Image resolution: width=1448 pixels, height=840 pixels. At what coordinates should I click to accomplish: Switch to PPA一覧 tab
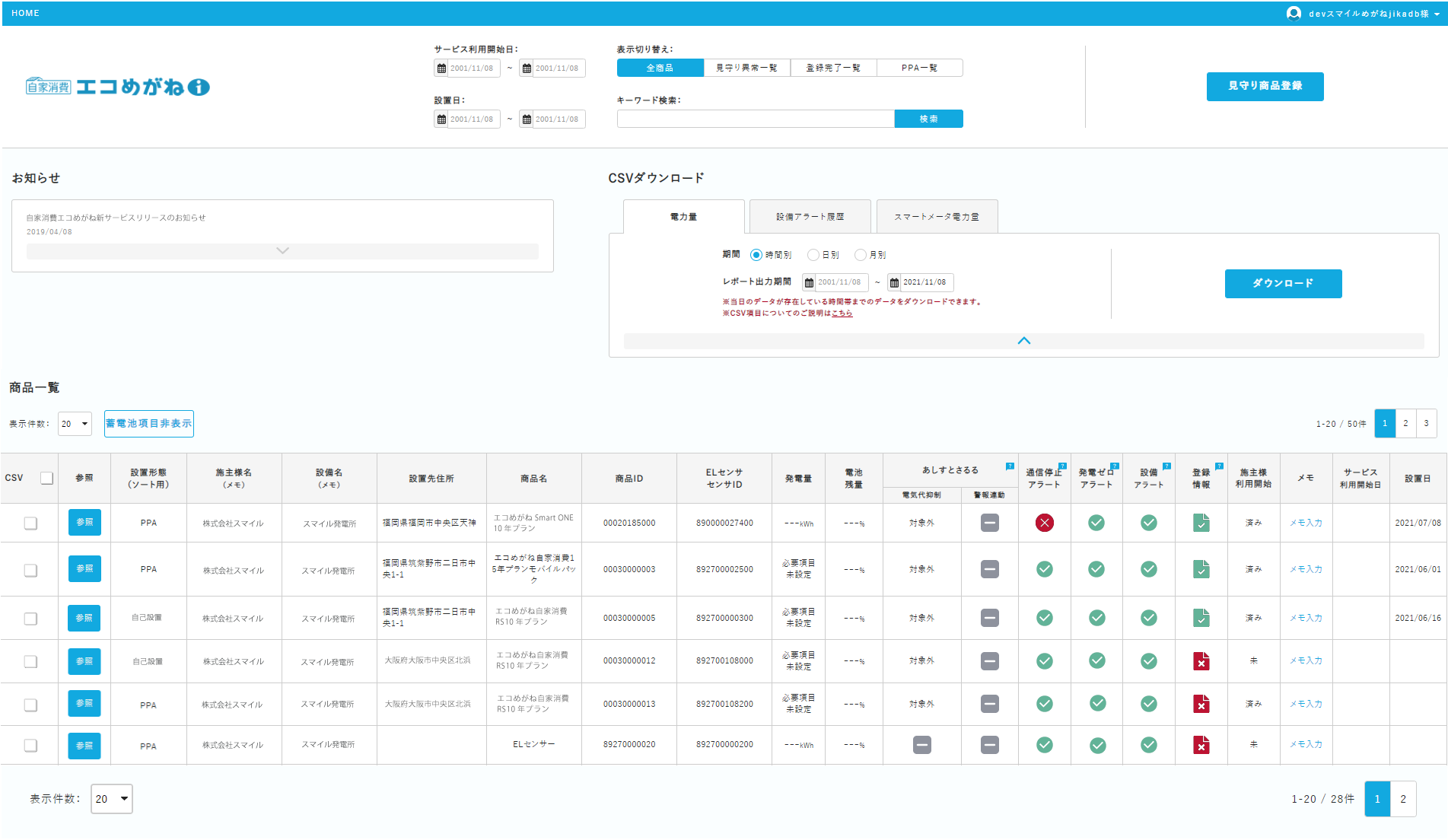pos(920,68)
